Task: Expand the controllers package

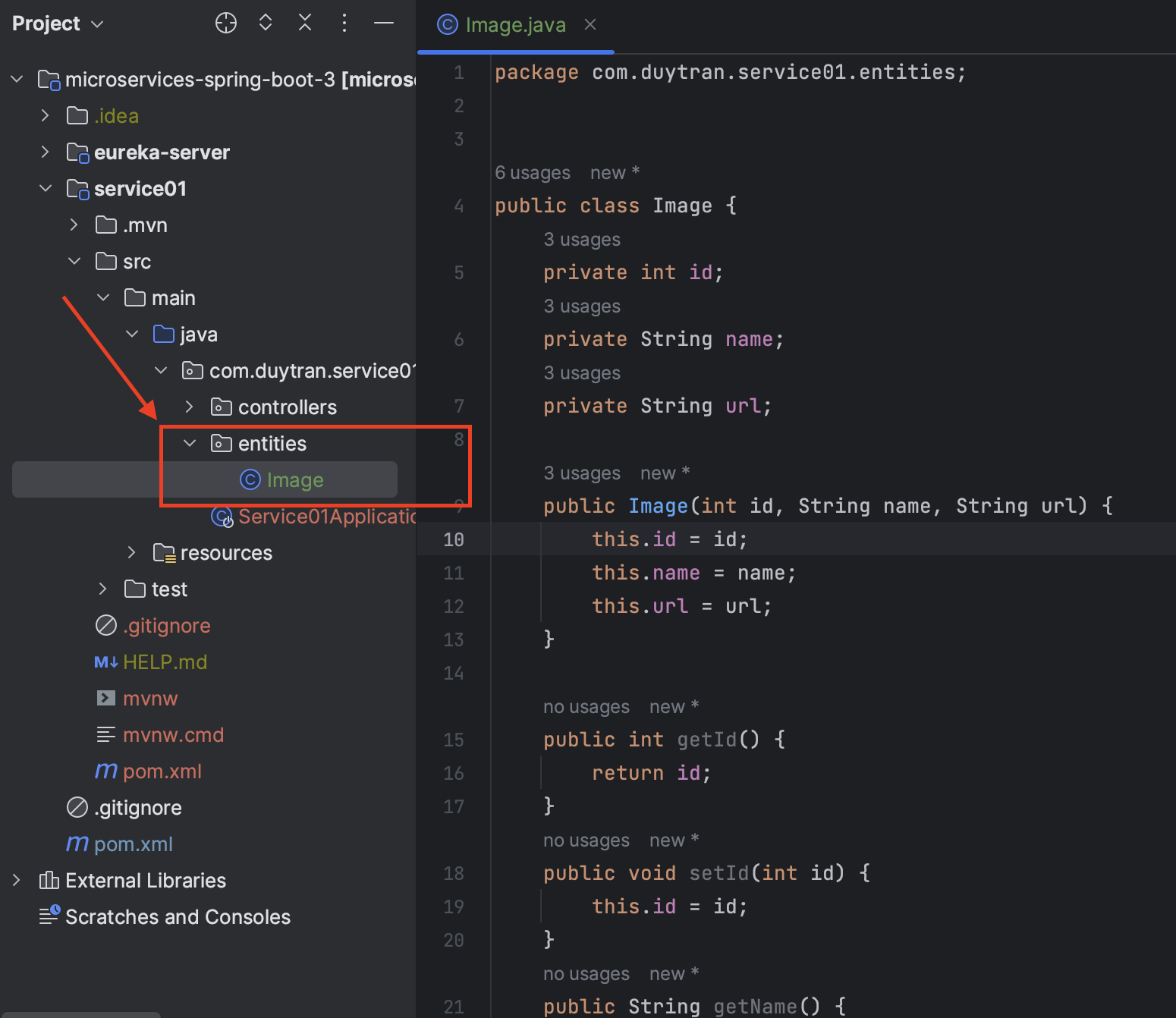Action: tap(189, 407)
